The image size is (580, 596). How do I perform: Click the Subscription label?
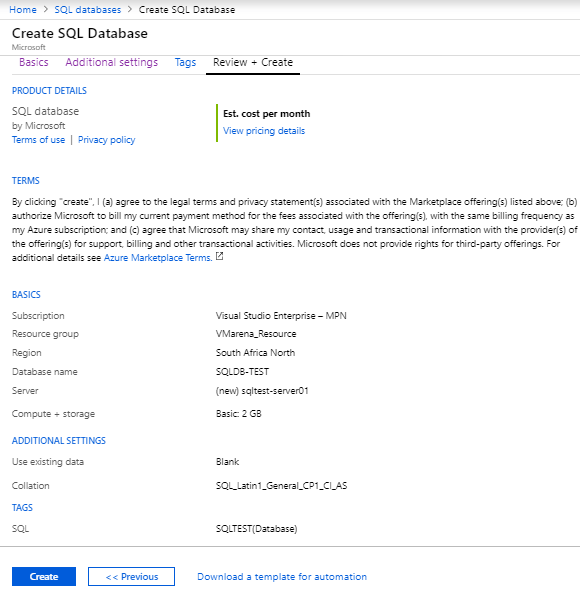tap(38, 316)
